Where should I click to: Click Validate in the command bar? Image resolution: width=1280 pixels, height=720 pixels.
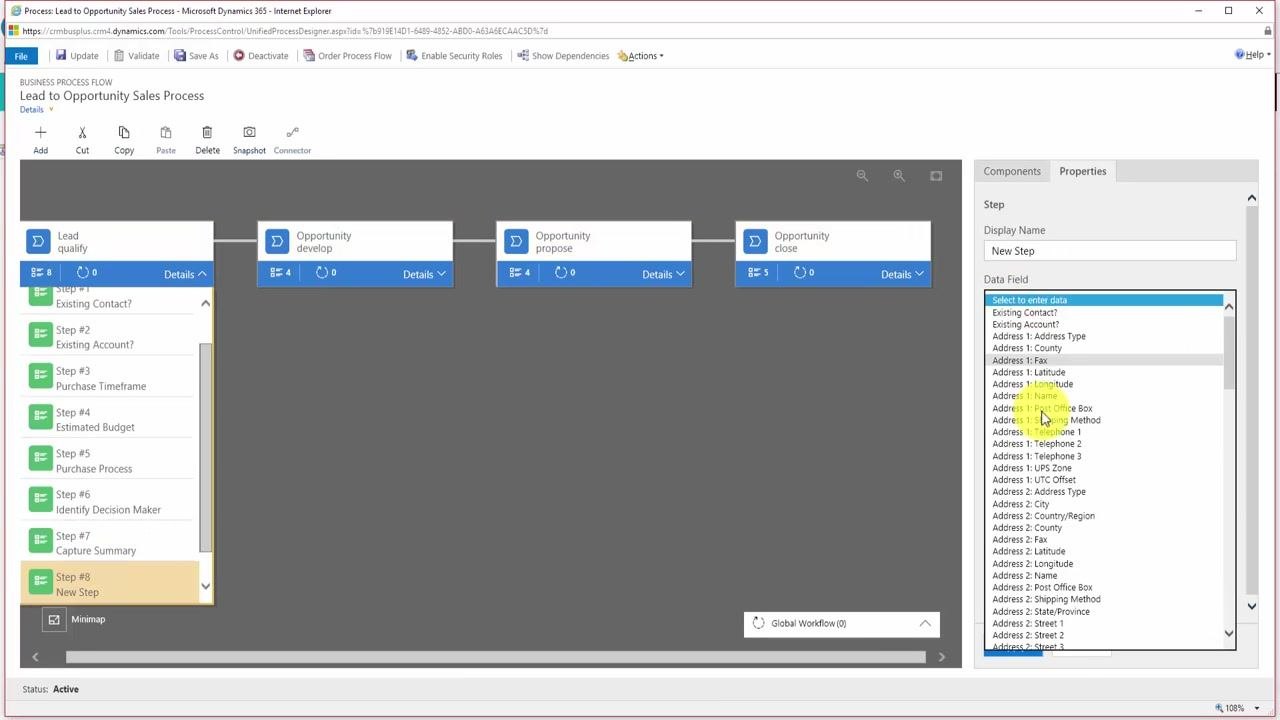136,56
